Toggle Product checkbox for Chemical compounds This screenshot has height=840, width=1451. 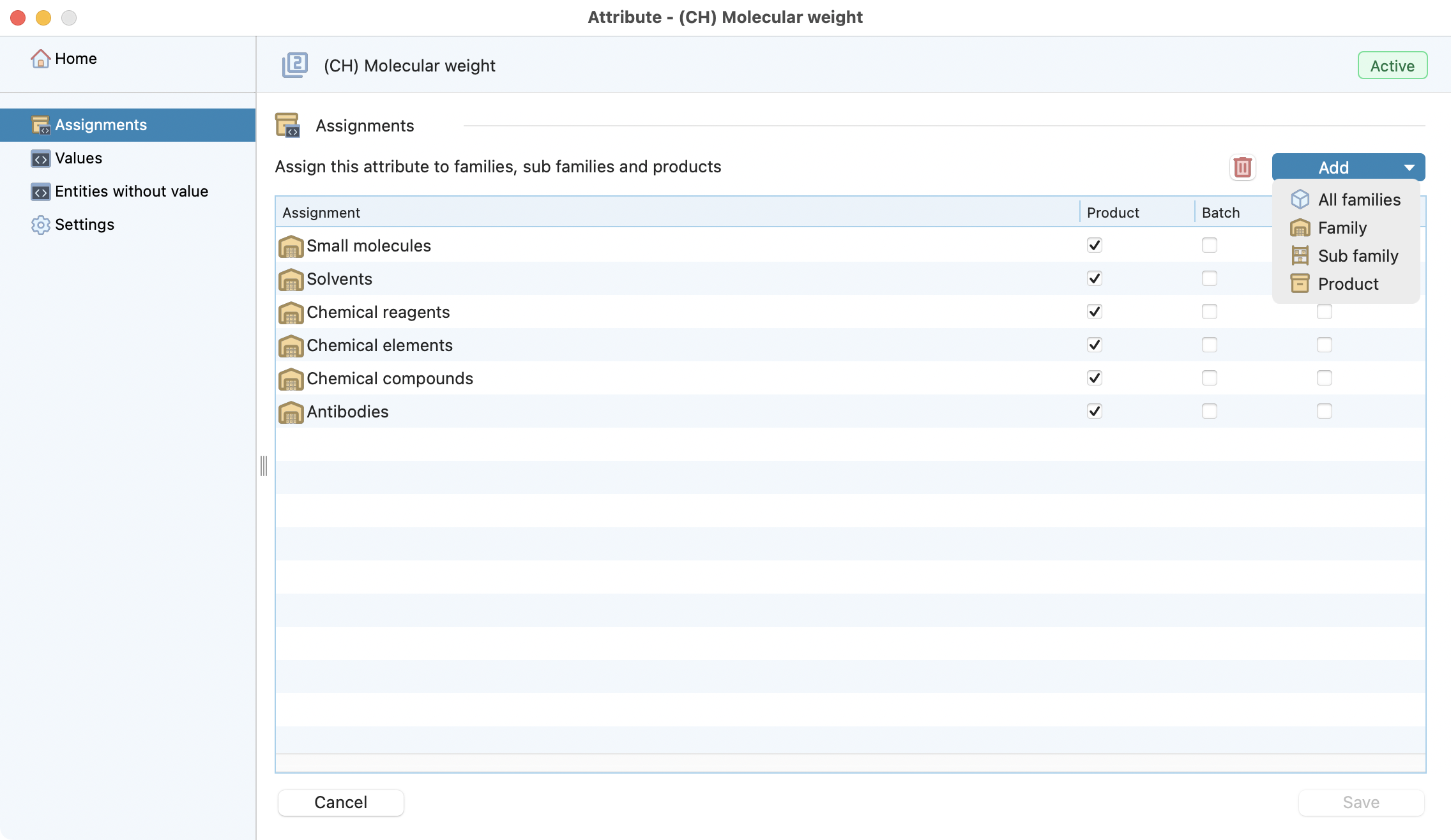pos(1095,378)
